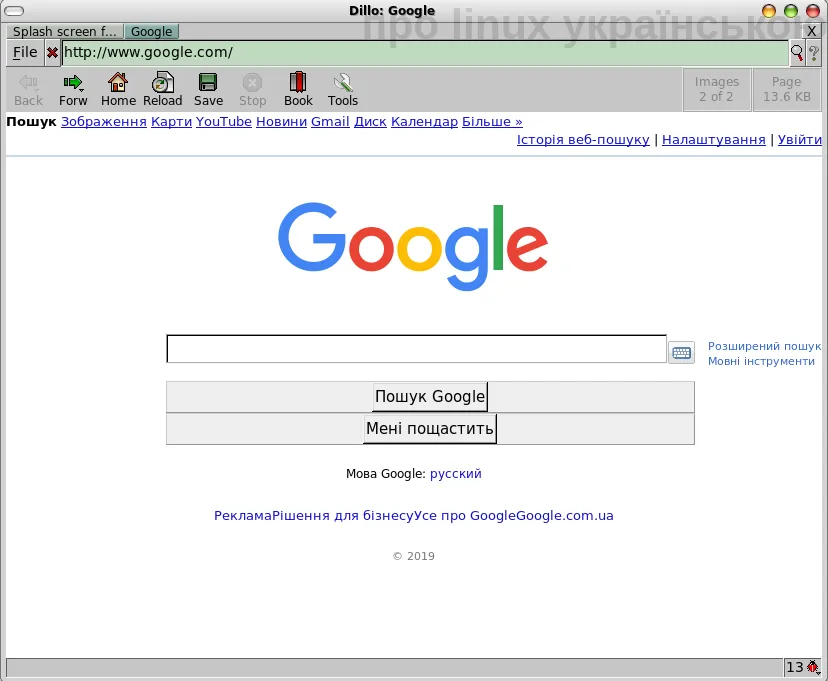Open the Google.com.ua link
This screenshot has width=828, height=681.
[564, 516]
